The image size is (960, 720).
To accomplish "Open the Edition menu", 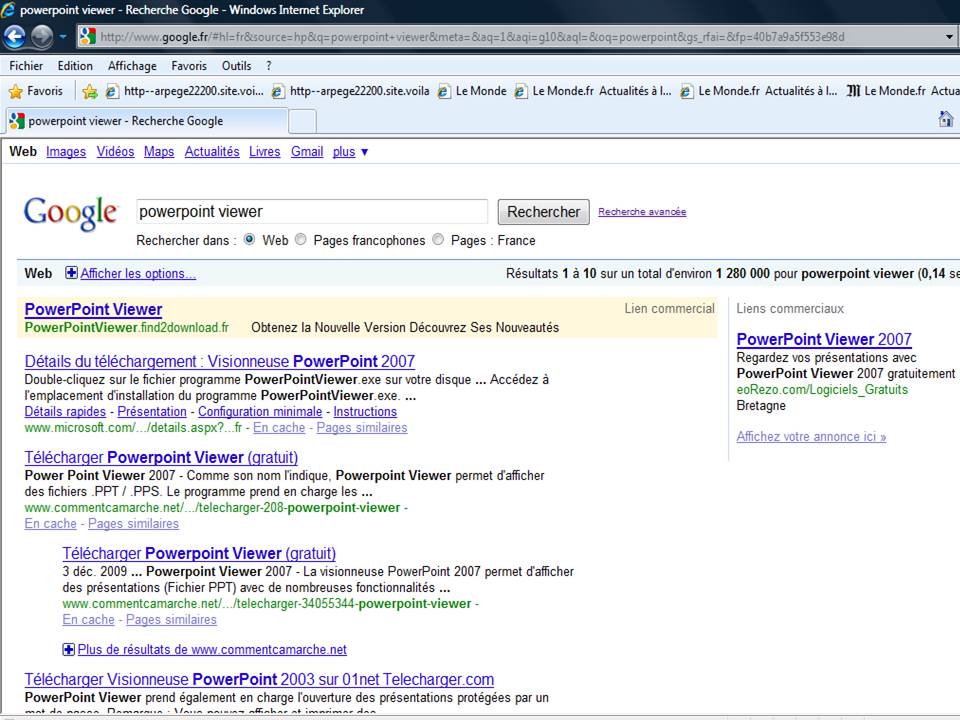I will pyautogui.click(x=75, y=66).
